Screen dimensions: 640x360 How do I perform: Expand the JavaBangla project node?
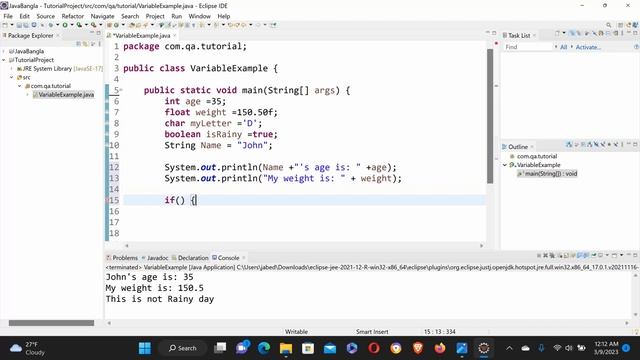[4, 51]
